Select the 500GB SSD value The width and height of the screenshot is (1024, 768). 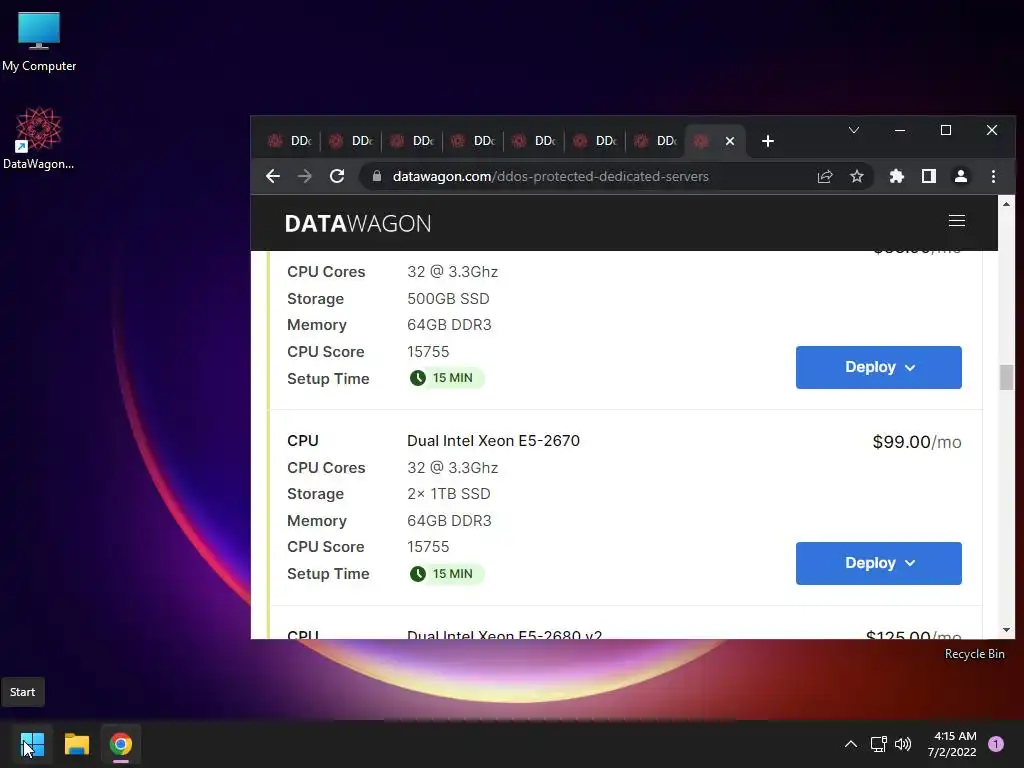point(448,298)
